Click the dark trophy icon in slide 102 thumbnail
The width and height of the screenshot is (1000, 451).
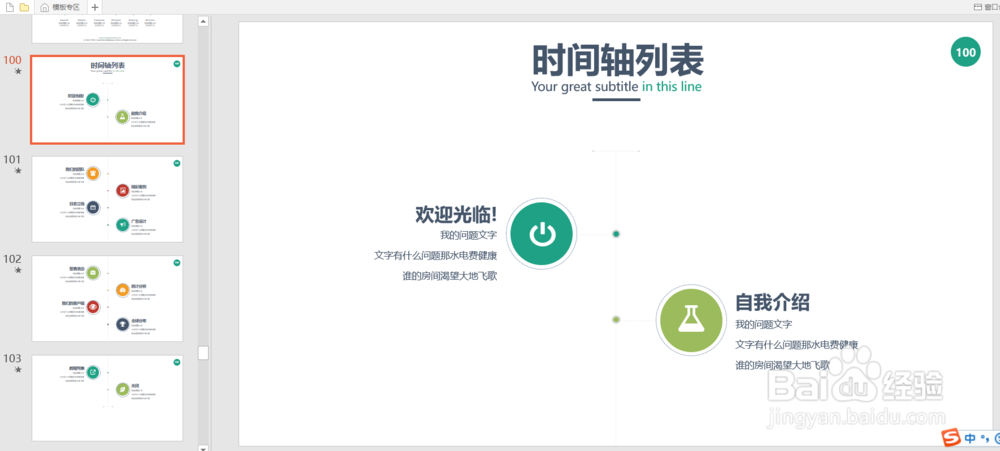coord(122,323)
